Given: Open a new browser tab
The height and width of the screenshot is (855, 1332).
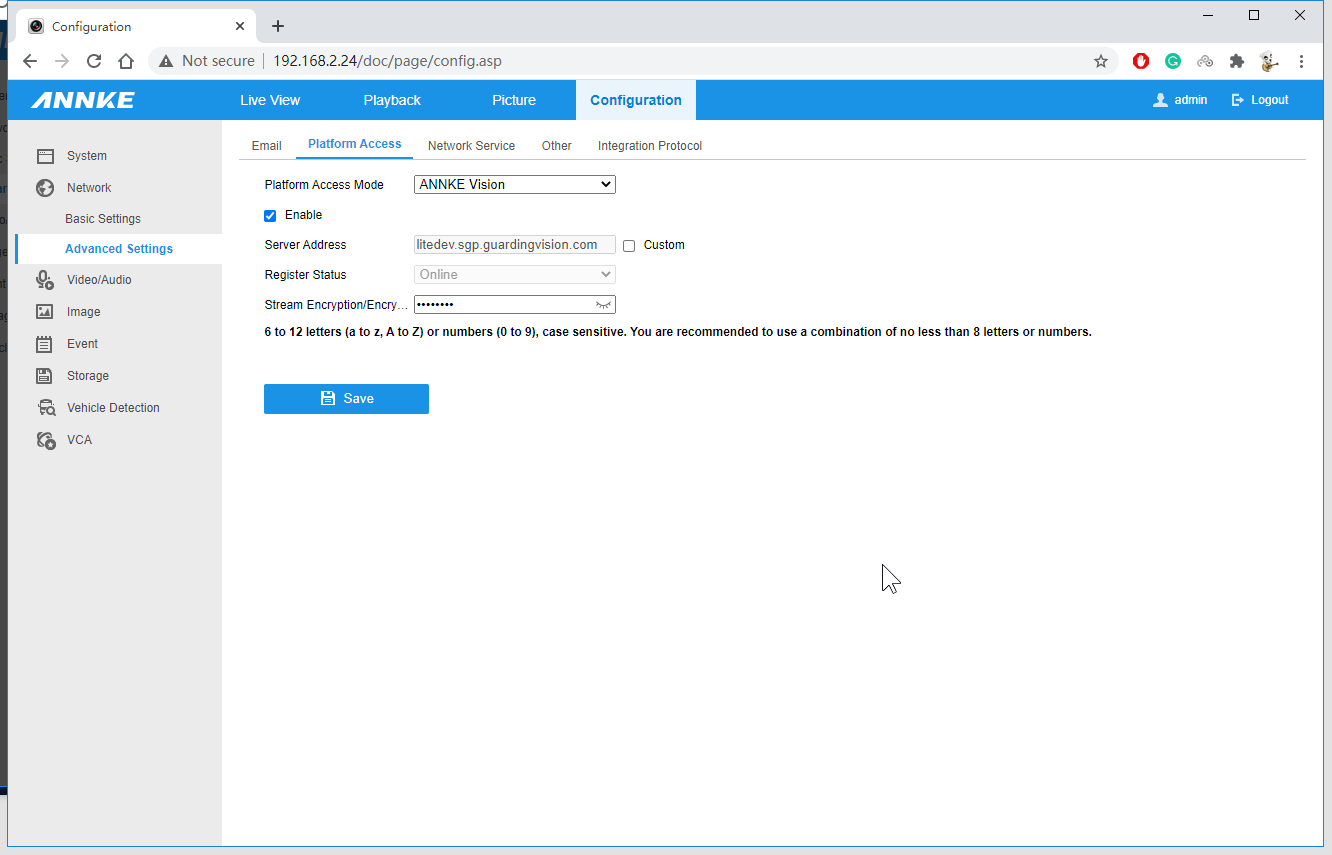Looking at the screenshot, I should click(x=278, y=26).
